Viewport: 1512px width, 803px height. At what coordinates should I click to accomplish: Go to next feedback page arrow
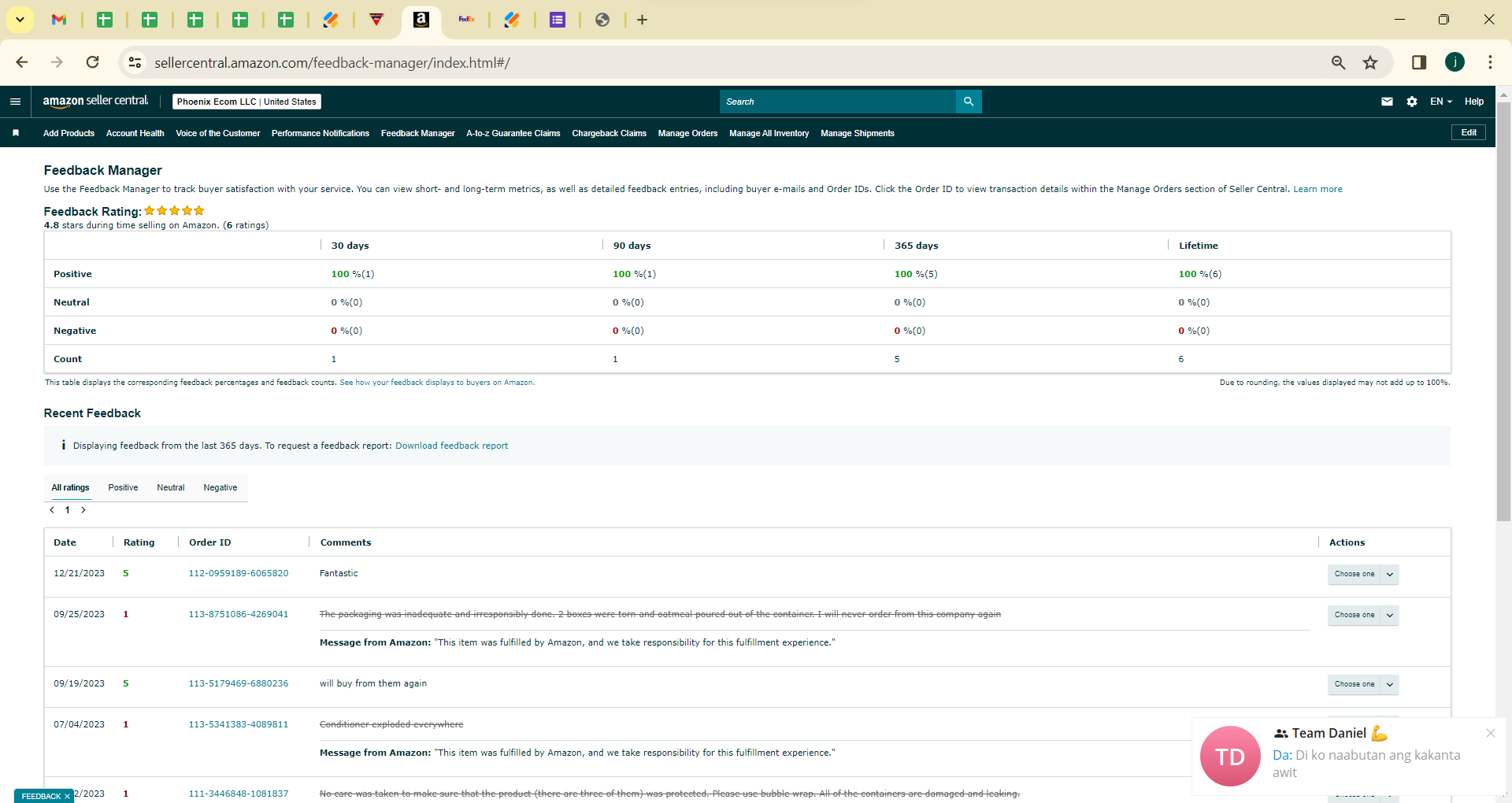point(83,510)
